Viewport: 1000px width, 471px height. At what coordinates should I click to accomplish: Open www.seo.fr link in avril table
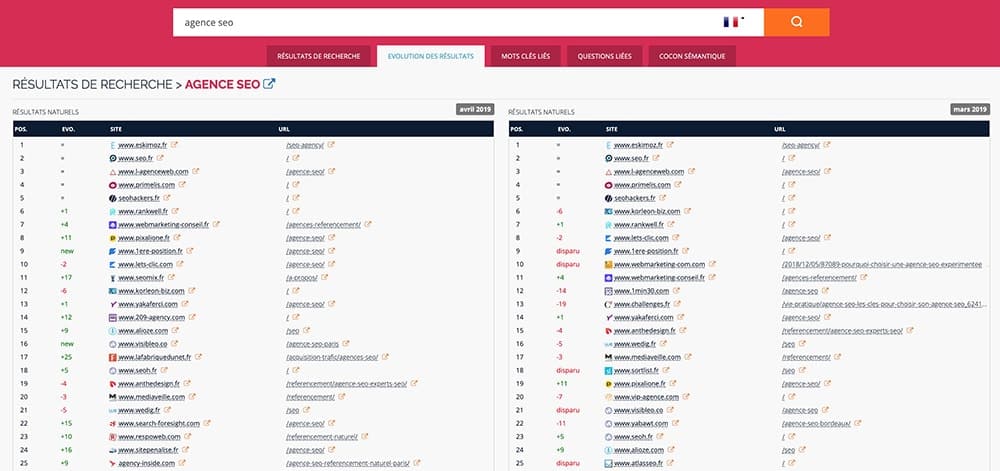[135, 158]
